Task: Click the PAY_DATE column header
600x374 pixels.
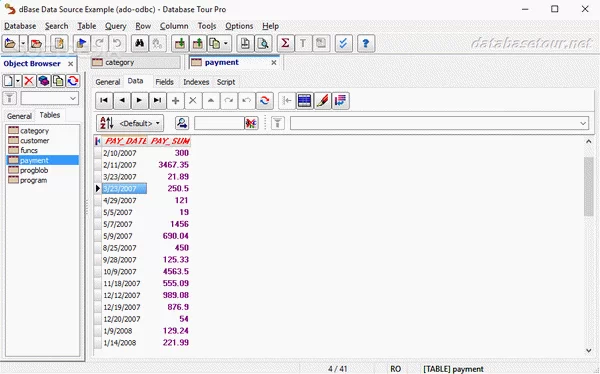Action: [125, 141]
